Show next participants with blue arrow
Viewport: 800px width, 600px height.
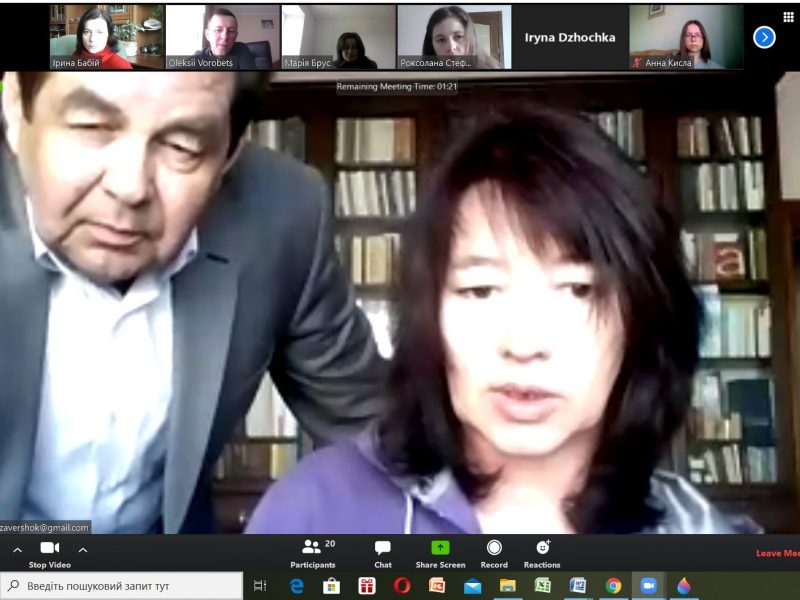pos(764,37)
